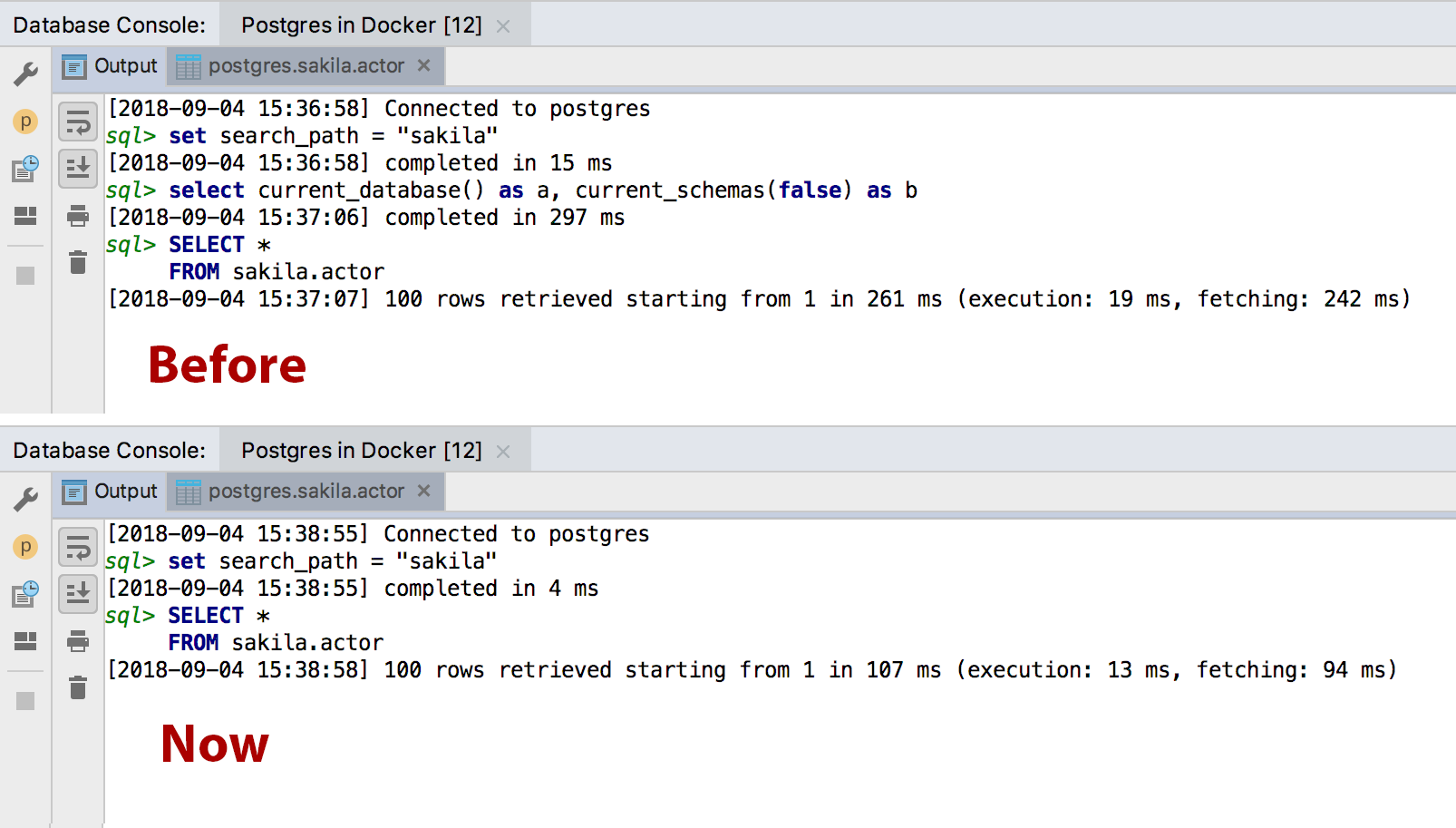The image size is (1456, 828).
Task: Click 'SELECT *' line in Now panel
Action: click(188, 616)
